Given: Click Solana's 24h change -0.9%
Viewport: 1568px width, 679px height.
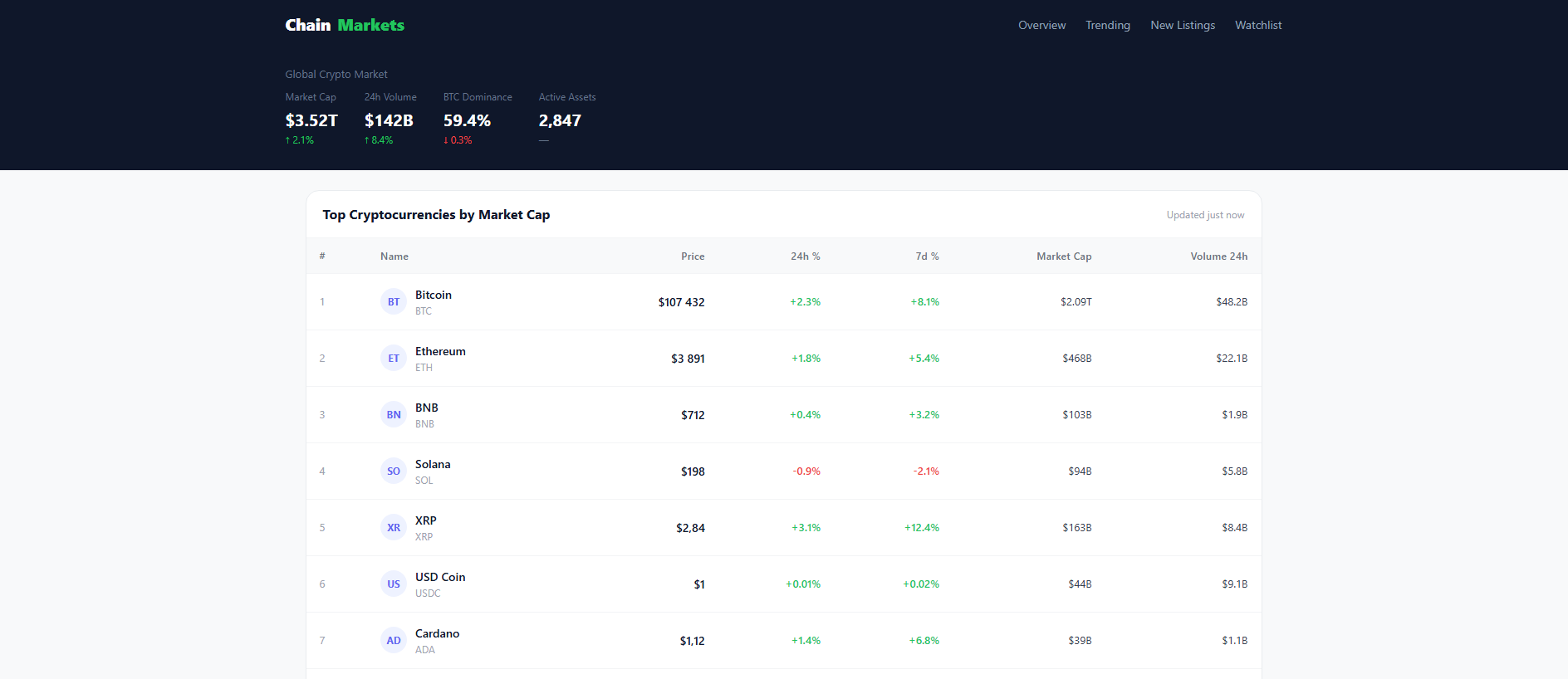Looking at the screenshot, I should [x=806, y=471].
